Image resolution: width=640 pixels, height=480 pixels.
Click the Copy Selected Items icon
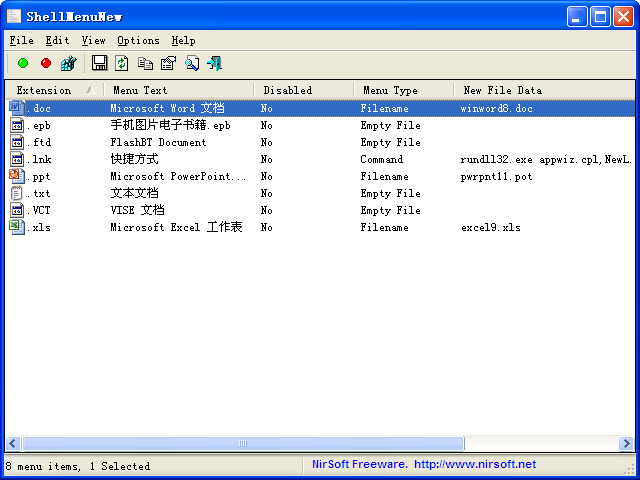(x=145, y=63)
